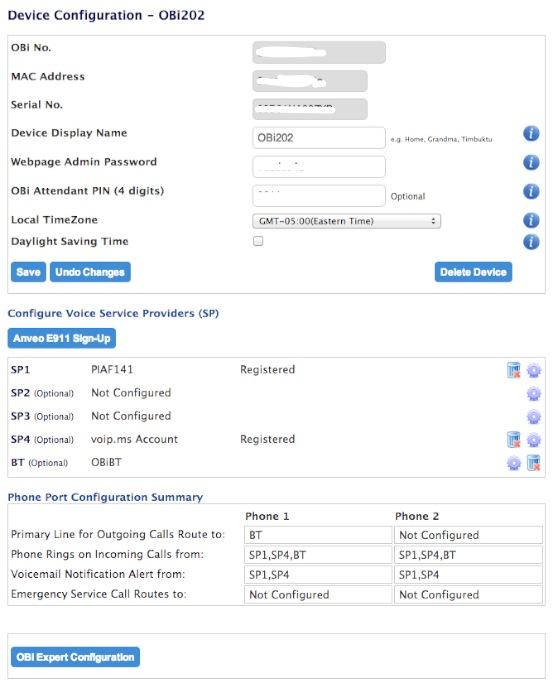Viewport: 558px width, 688px height.
Task: Open info icon for OBi Attendant PIN
Action: click(x=531, y=191)
